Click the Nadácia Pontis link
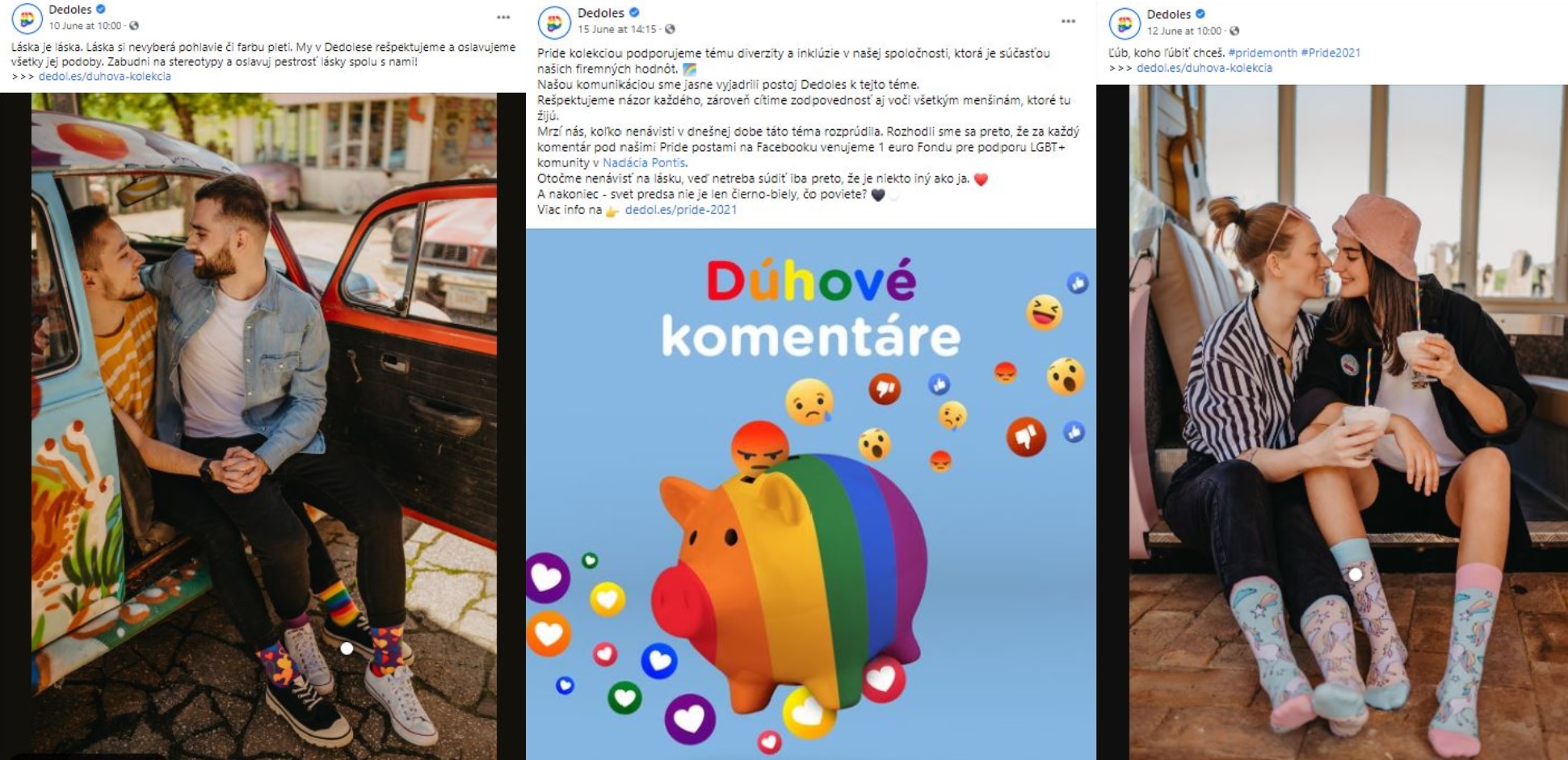1568x760 pixels. point(644,162)
